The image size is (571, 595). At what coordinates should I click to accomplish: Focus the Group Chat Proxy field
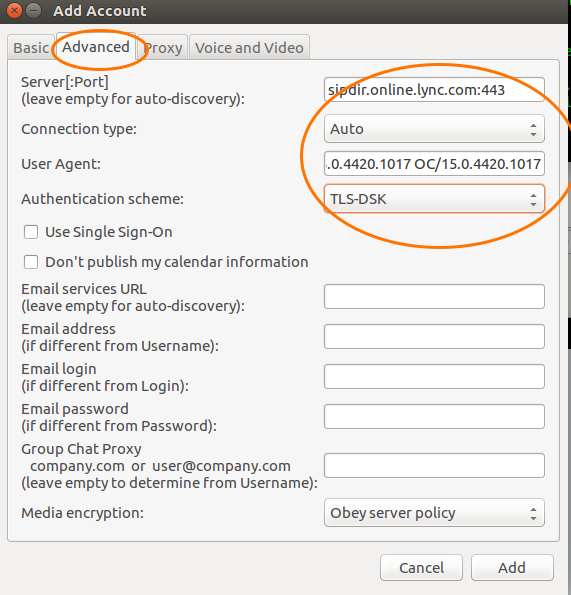point(434,466)
